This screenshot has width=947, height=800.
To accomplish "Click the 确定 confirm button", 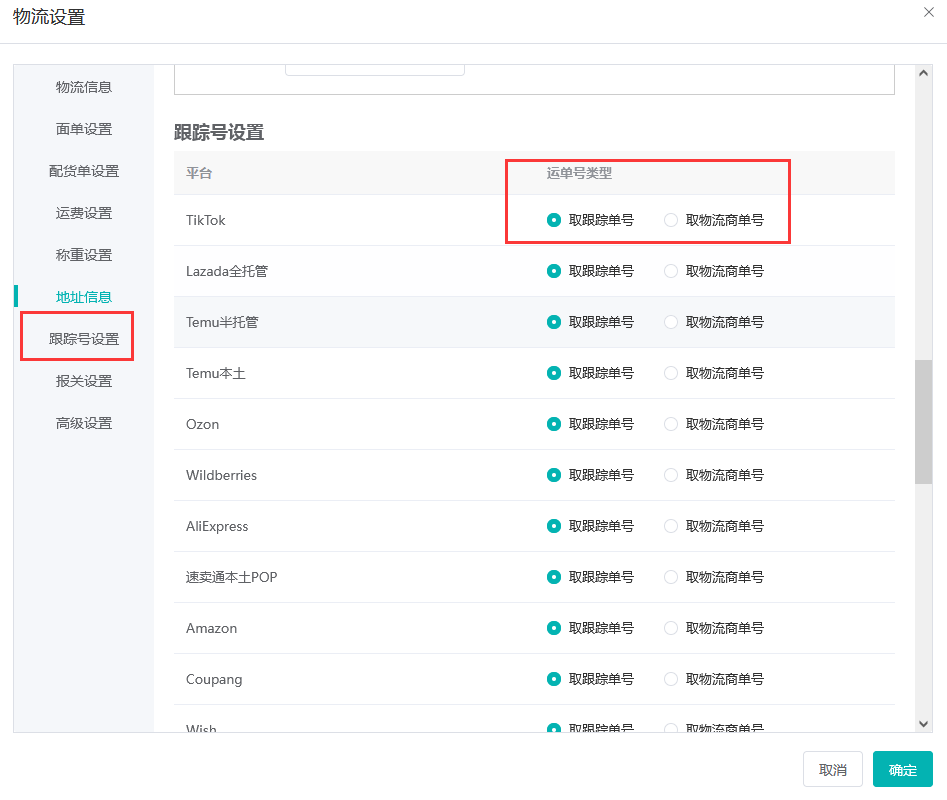I will click(902, 770).
